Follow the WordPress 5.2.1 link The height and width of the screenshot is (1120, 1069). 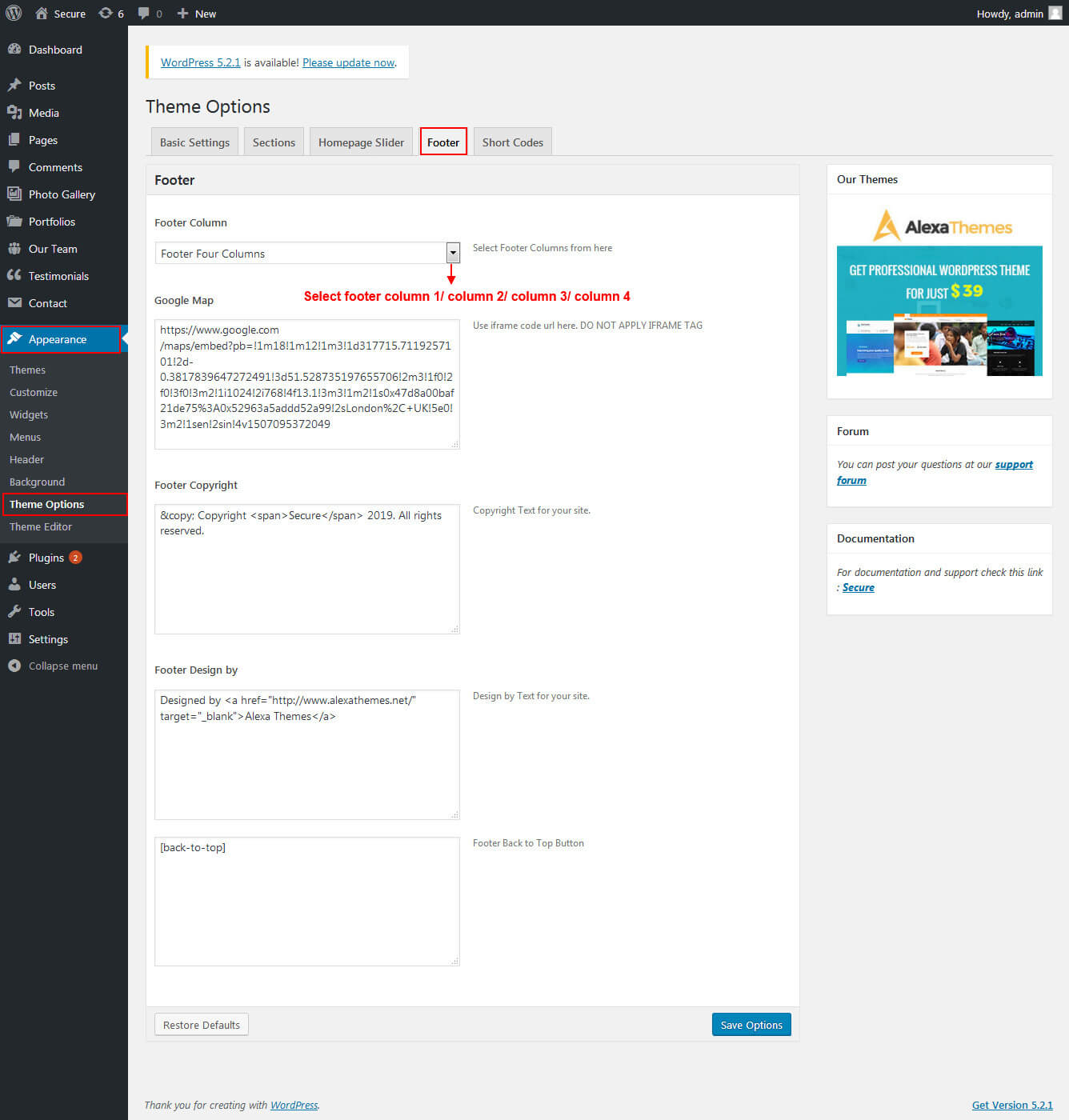200,62
